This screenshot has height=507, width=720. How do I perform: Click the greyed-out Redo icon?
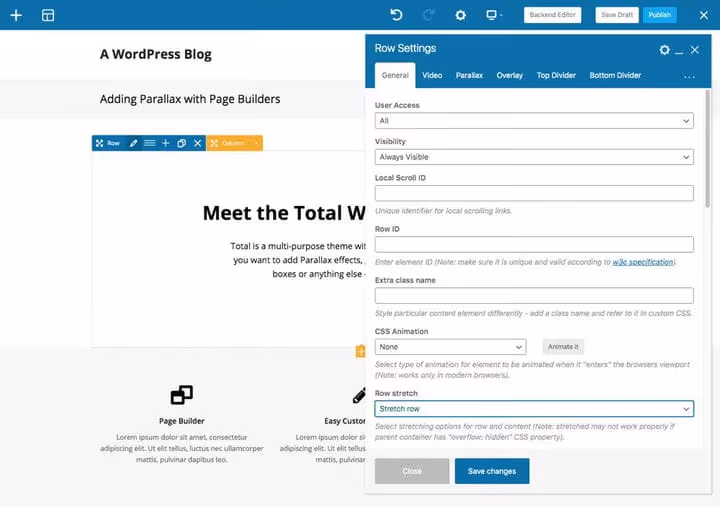428,15
